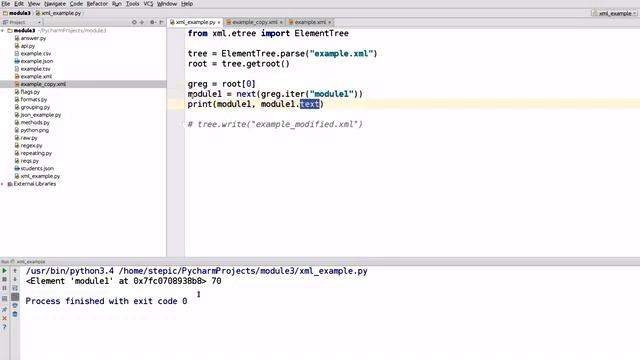Open the Refactor menu
This screenshot has height=360, width=640.
coord(97,4)
